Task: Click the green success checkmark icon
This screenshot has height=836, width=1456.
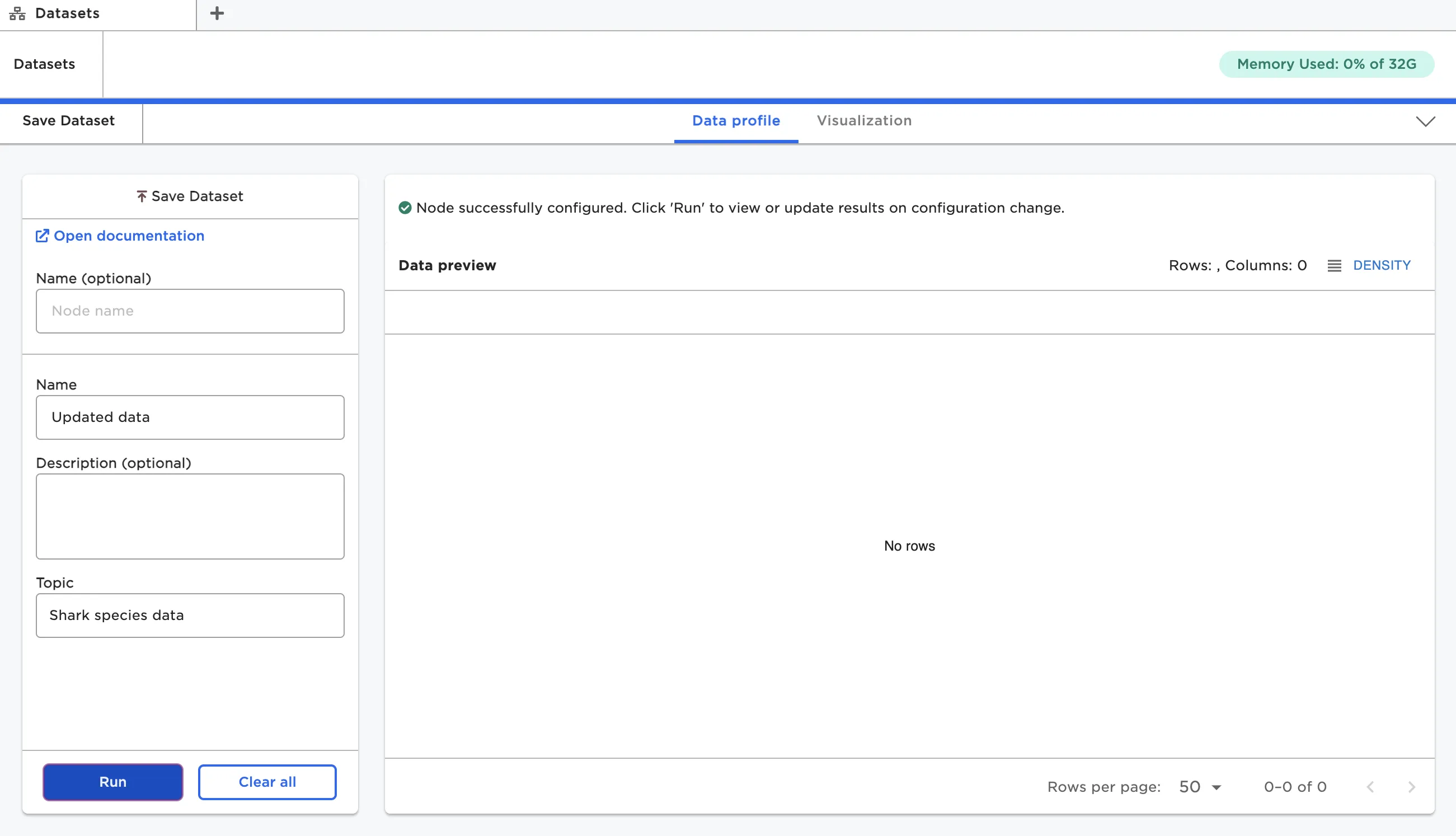Action: [405, 208]
